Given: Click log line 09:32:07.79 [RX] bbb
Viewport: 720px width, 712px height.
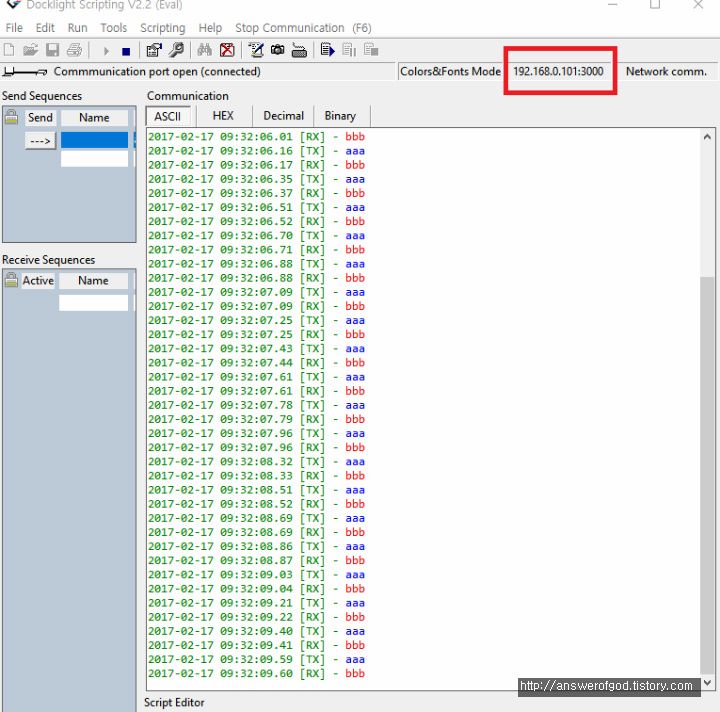Looking at the screenshot, I should click(256, 419).
